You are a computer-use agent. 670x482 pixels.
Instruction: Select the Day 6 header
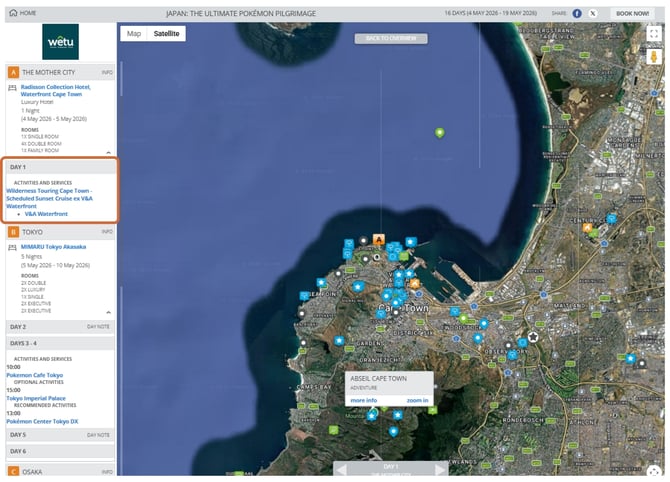[60, 451]
